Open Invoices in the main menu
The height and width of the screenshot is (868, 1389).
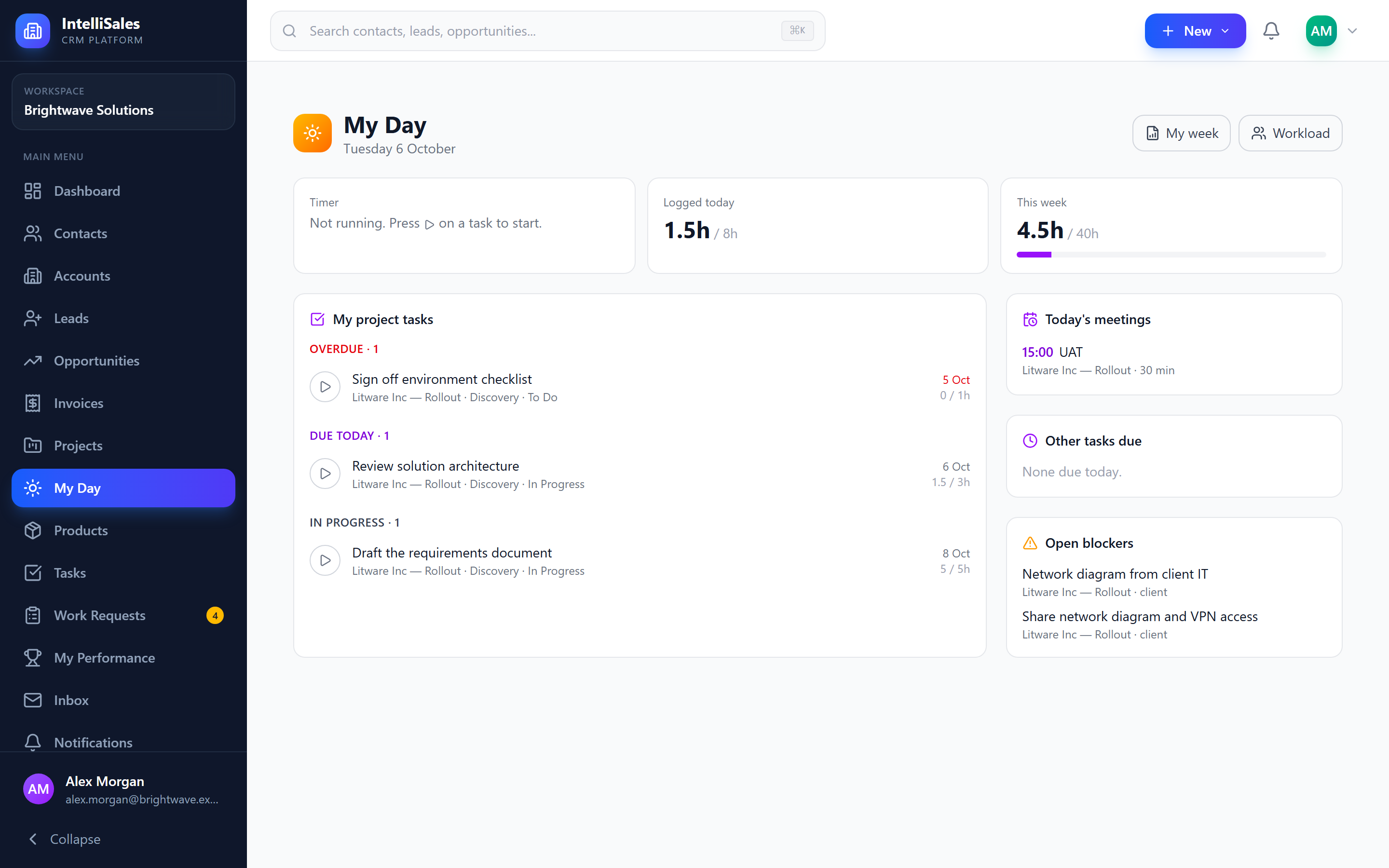pyautogui.click(x=123, y=404)
